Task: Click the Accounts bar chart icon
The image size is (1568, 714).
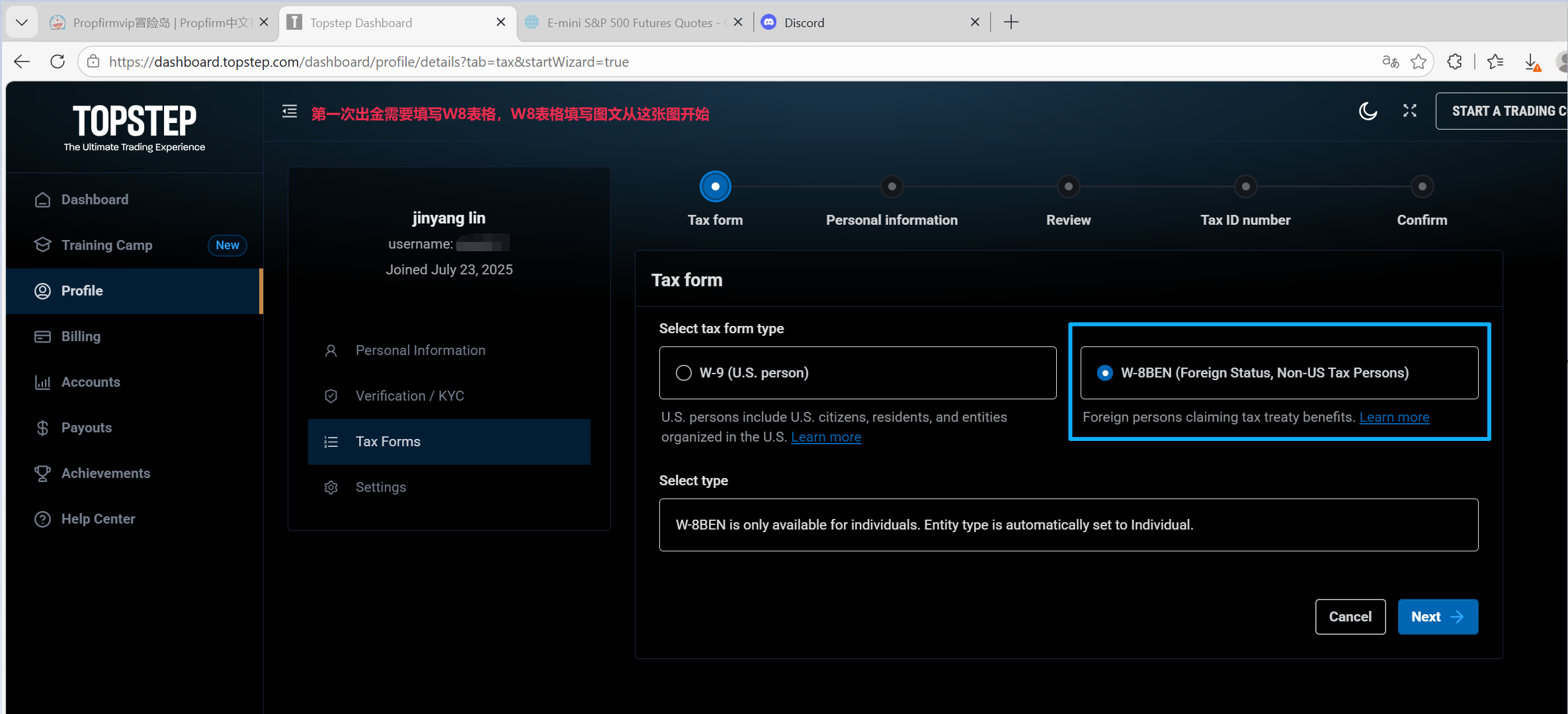Action: pyautogui.click(x=43, y=382)
